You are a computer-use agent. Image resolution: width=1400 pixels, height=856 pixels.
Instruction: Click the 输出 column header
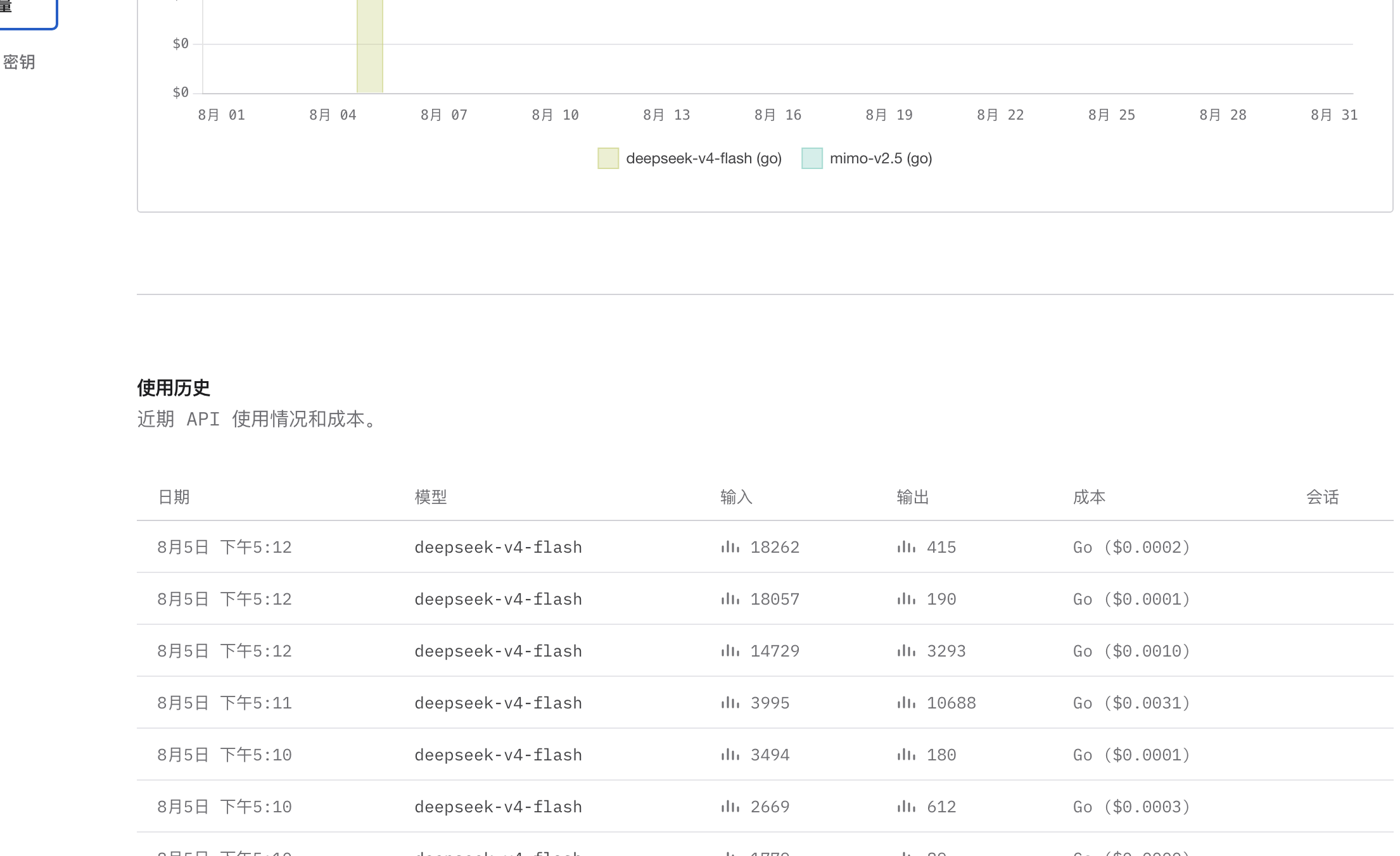click(x=913, y=497)
